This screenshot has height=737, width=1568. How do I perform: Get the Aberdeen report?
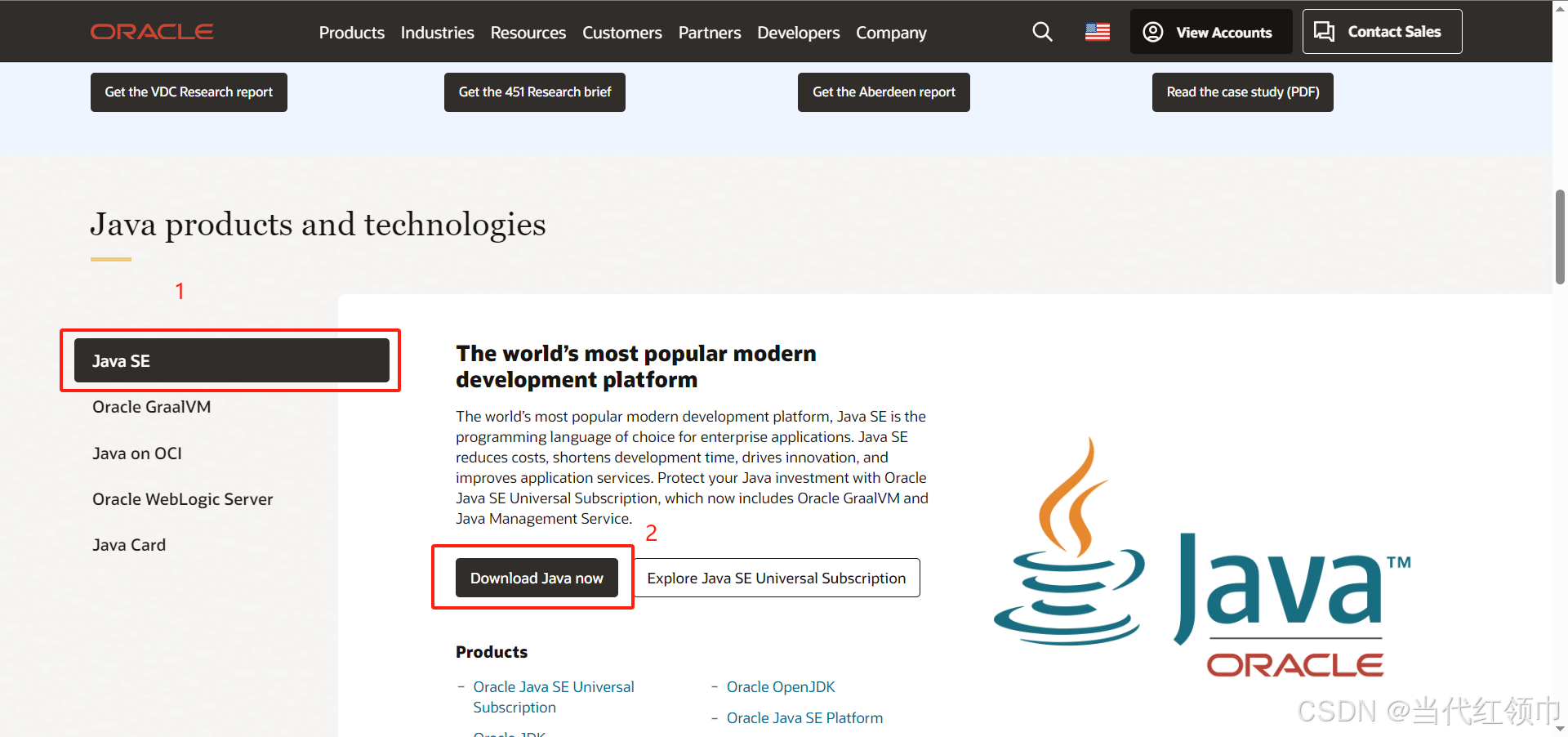(x=884, y=92)
